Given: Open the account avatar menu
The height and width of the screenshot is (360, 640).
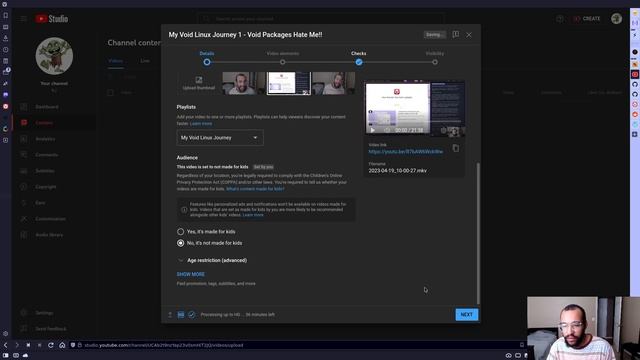Looking at the screenshot, I should pos(616,18).
